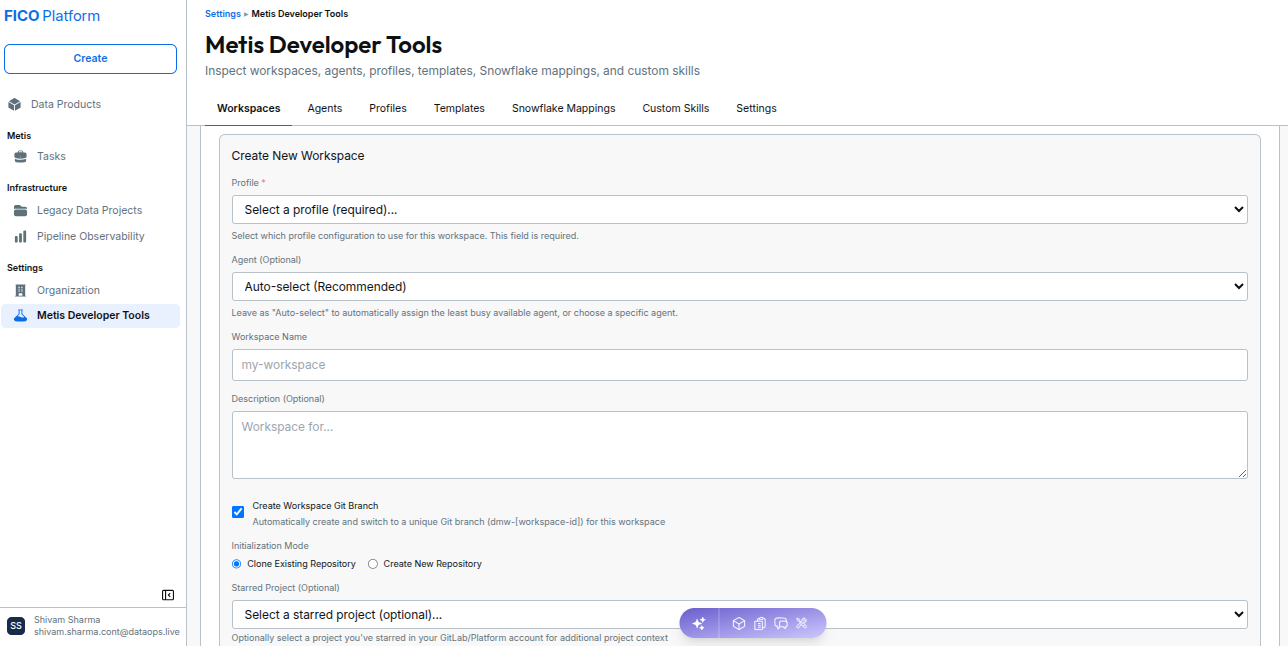Click the Tasks briefcase icon

point(20,156)
